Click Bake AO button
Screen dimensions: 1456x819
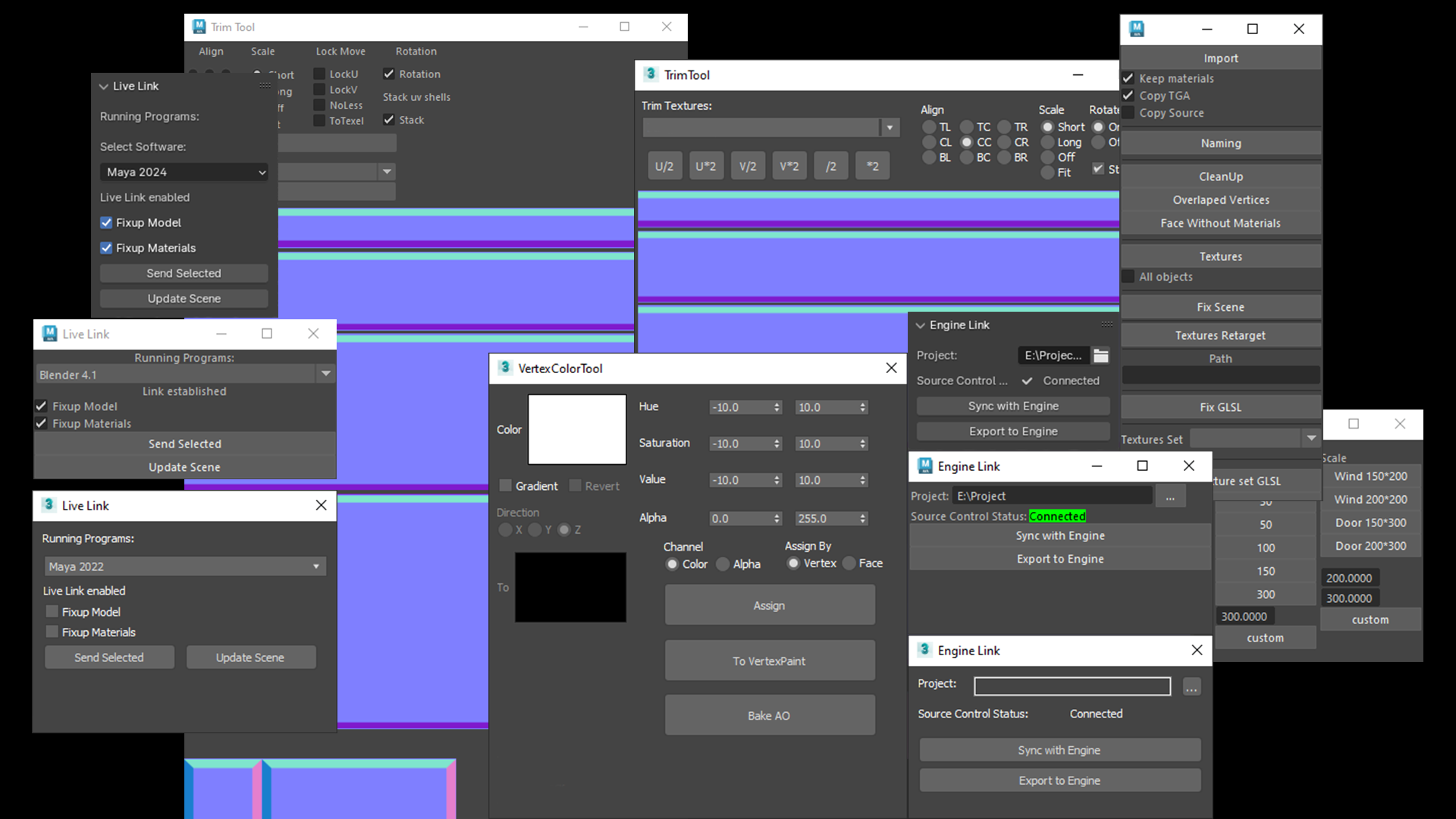[770, 715]
